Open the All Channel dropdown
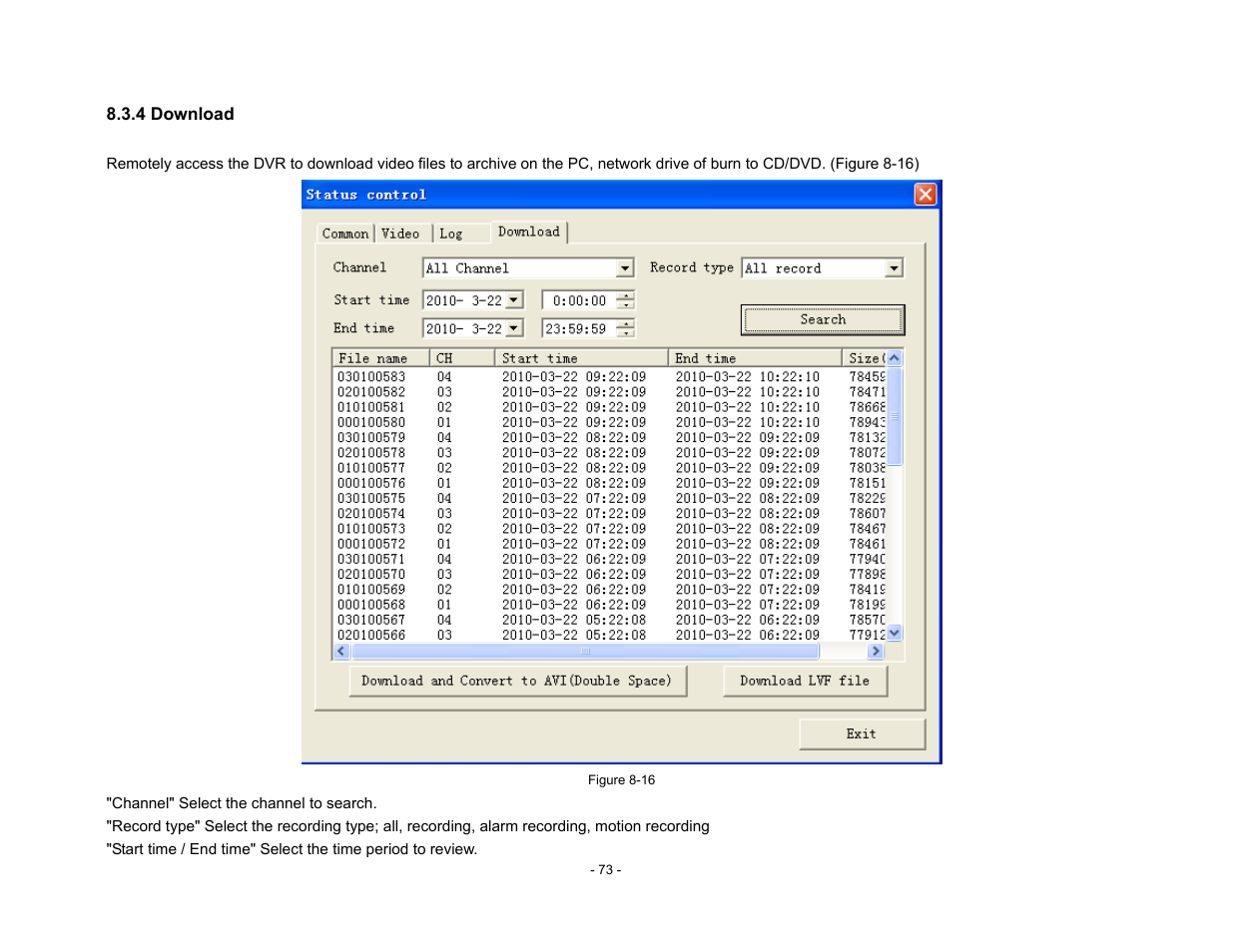The width and height of the screenshot is (1233, 952). [625, 268]
